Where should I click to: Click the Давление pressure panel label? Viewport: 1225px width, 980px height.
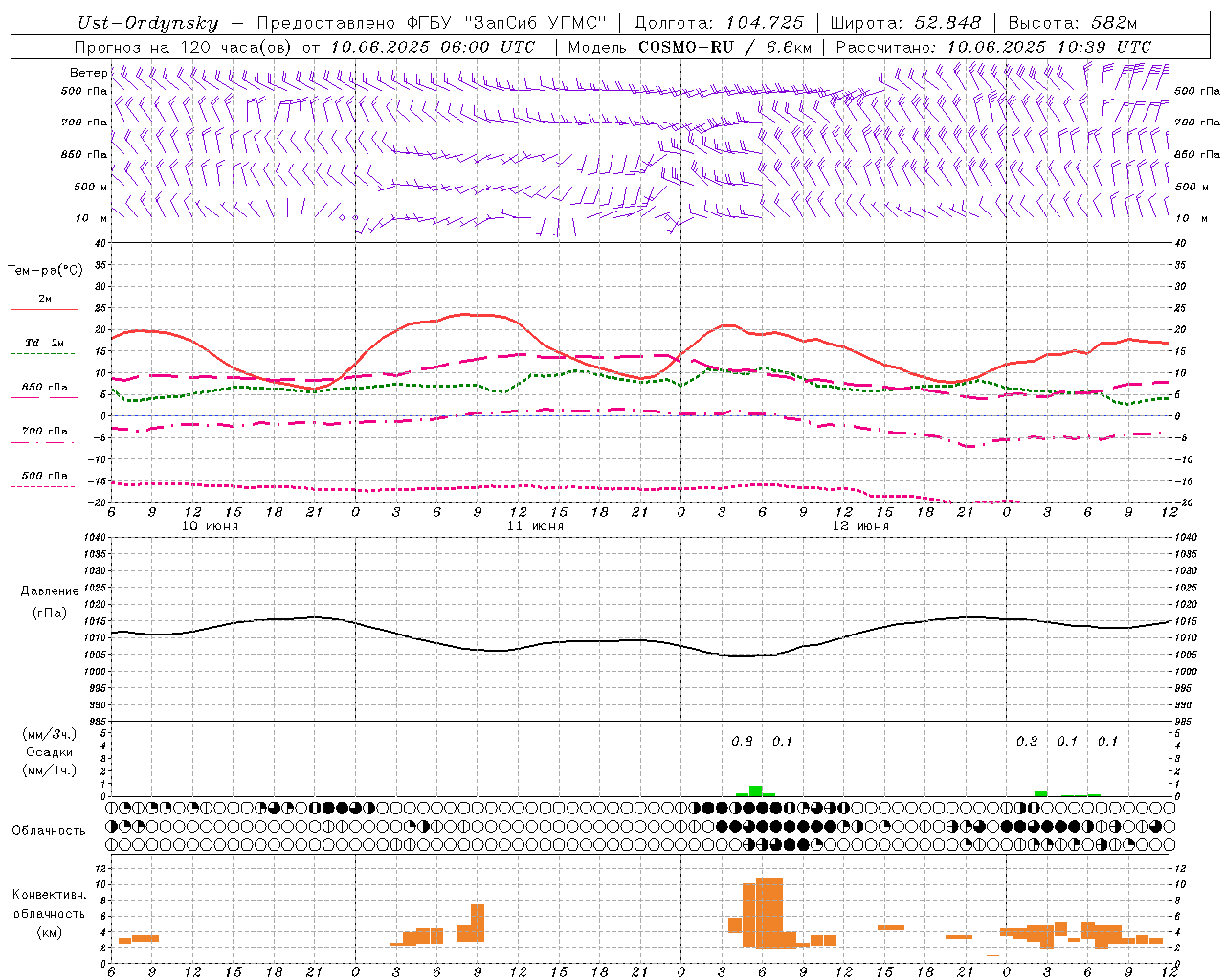point(50,591)
